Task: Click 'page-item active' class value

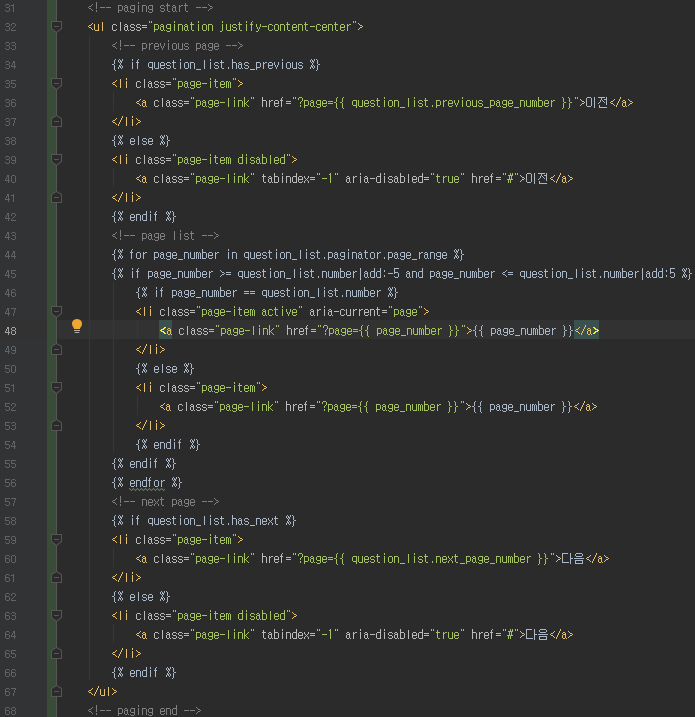Action: [x=249, y=312]
